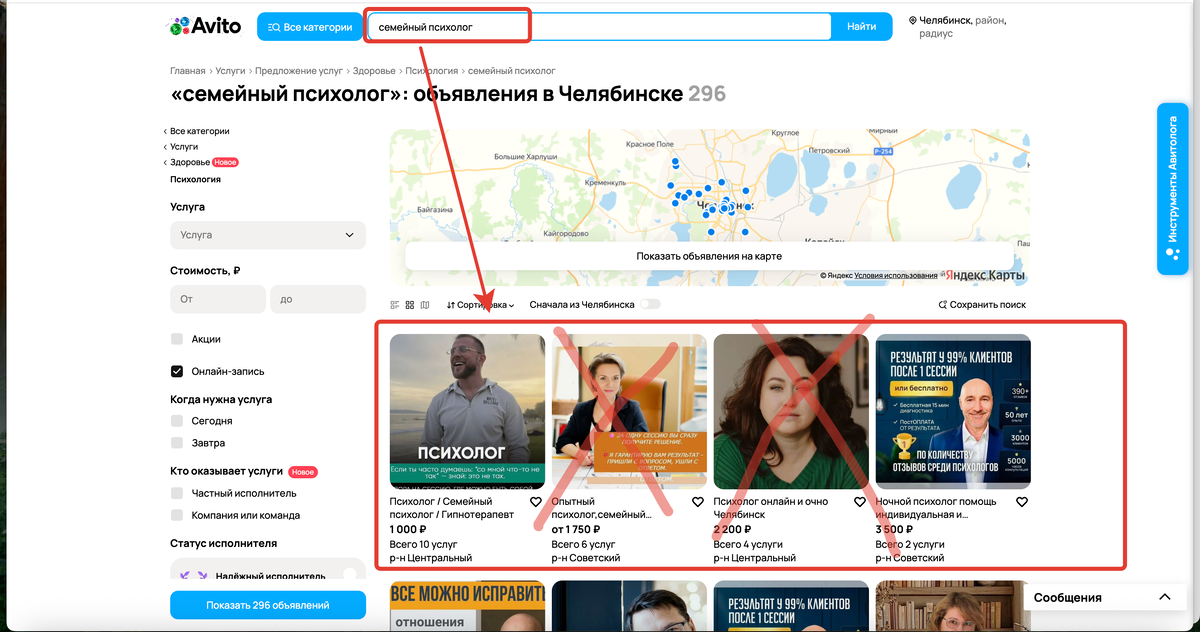Favorite the Ночной психолог listing heart
The image size is (1200, 632).
pyautogui.click(x=1022, y=502)
